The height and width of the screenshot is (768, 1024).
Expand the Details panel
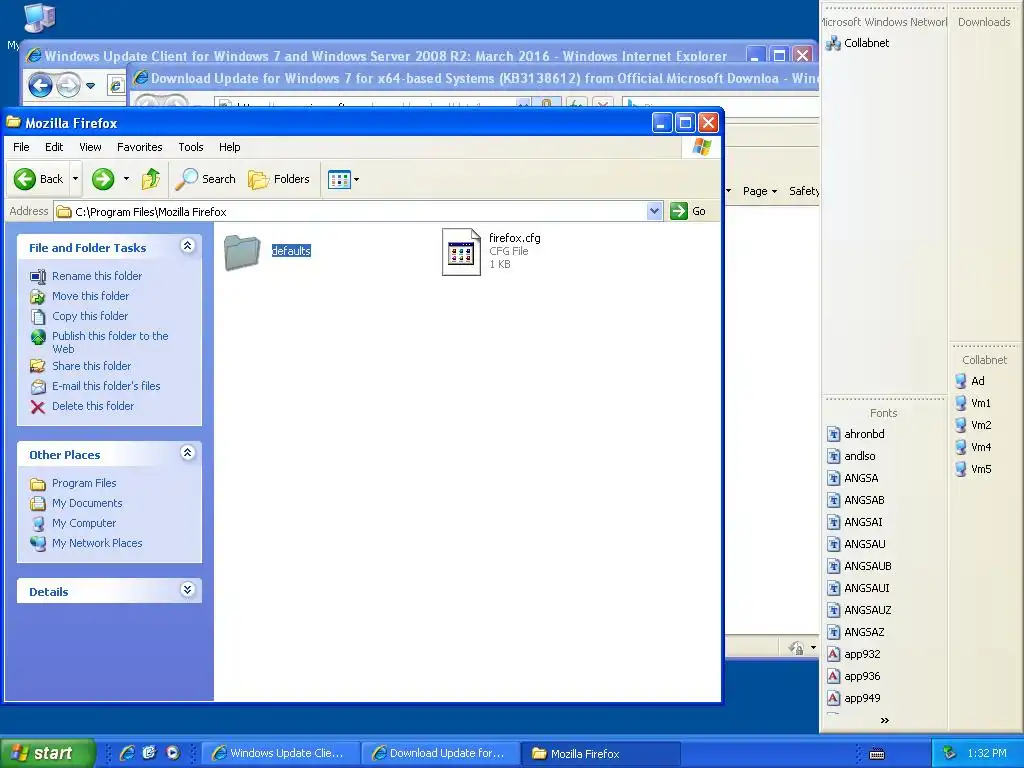(x=187, y=590)
